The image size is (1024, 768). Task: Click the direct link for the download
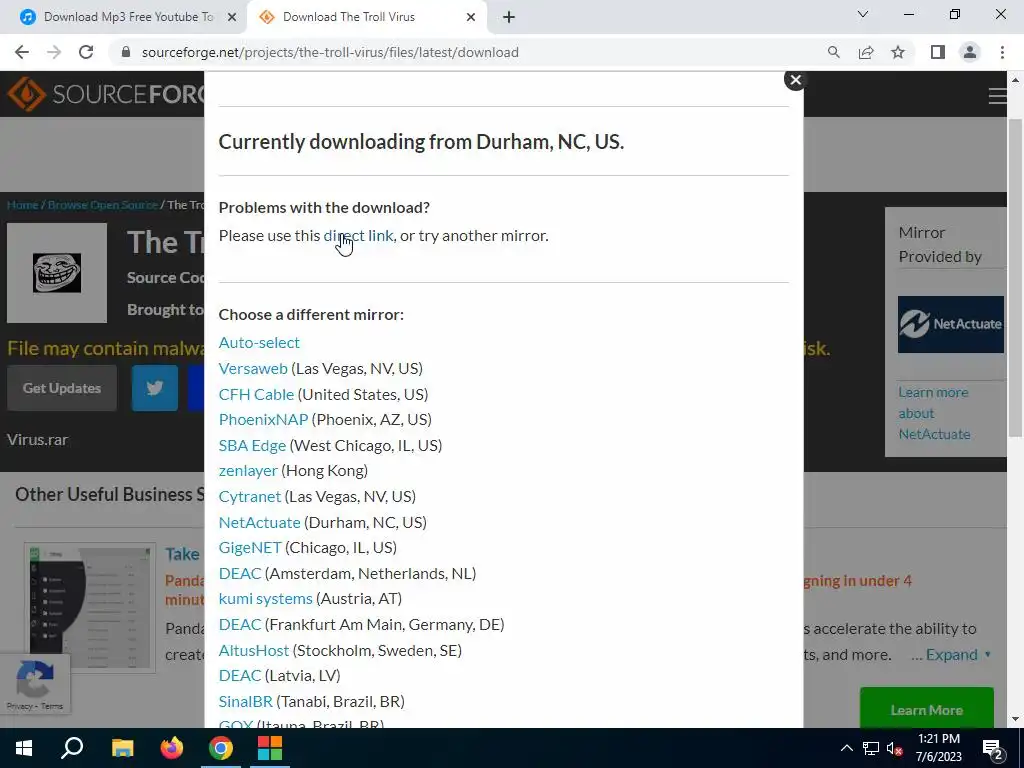[x=359, y=236]
